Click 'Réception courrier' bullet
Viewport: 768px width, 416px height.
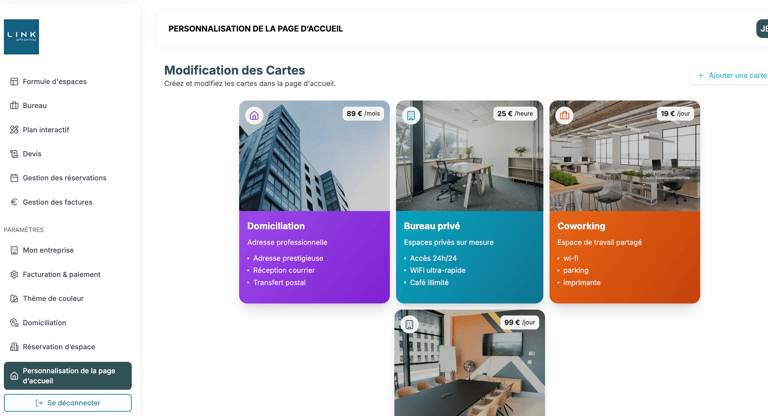tap(284, 270)
